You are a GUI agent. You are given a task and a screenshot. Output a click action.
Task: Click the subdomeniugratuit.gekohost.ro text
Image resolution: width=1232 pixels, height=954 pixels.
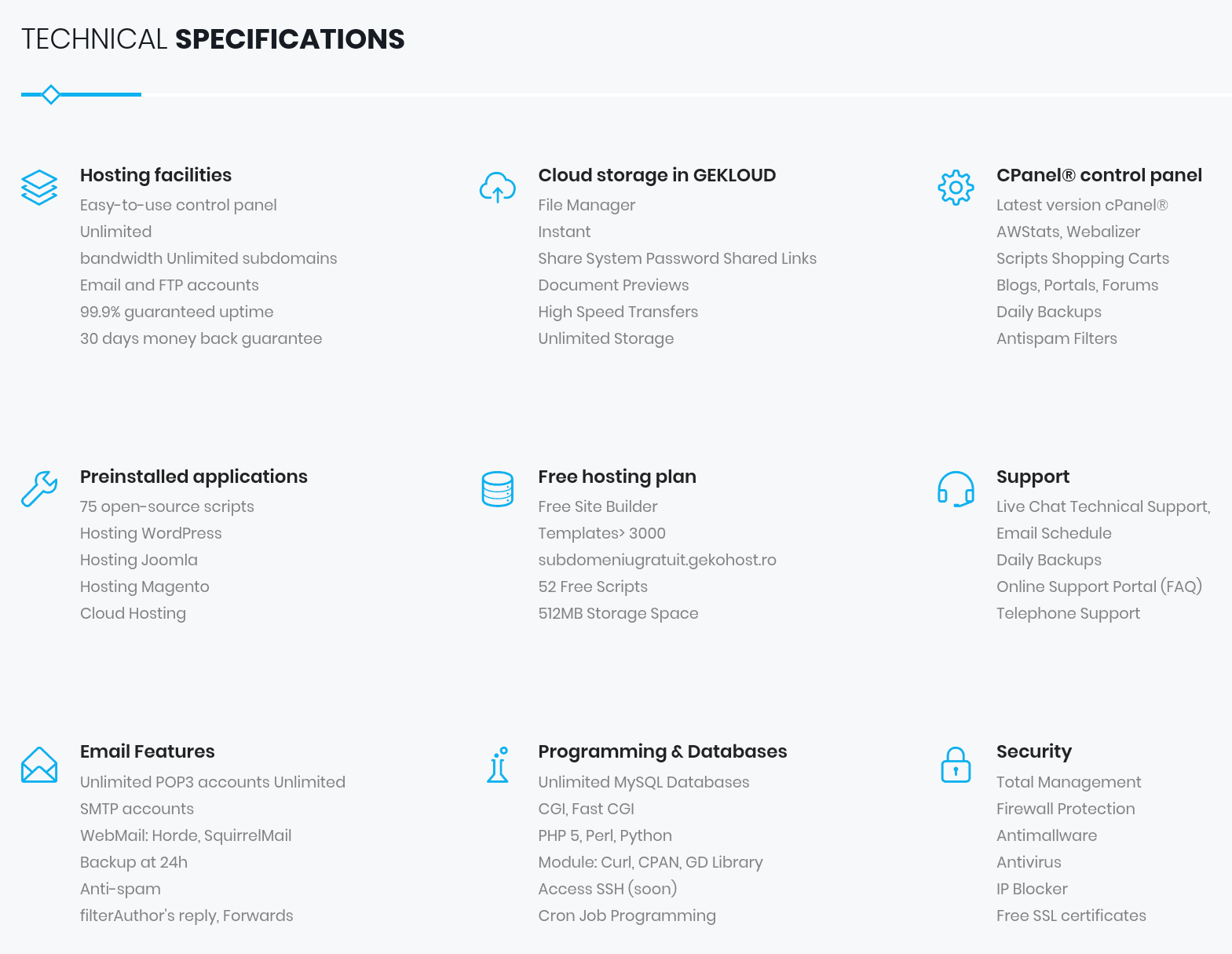click(x=657, y=560)
